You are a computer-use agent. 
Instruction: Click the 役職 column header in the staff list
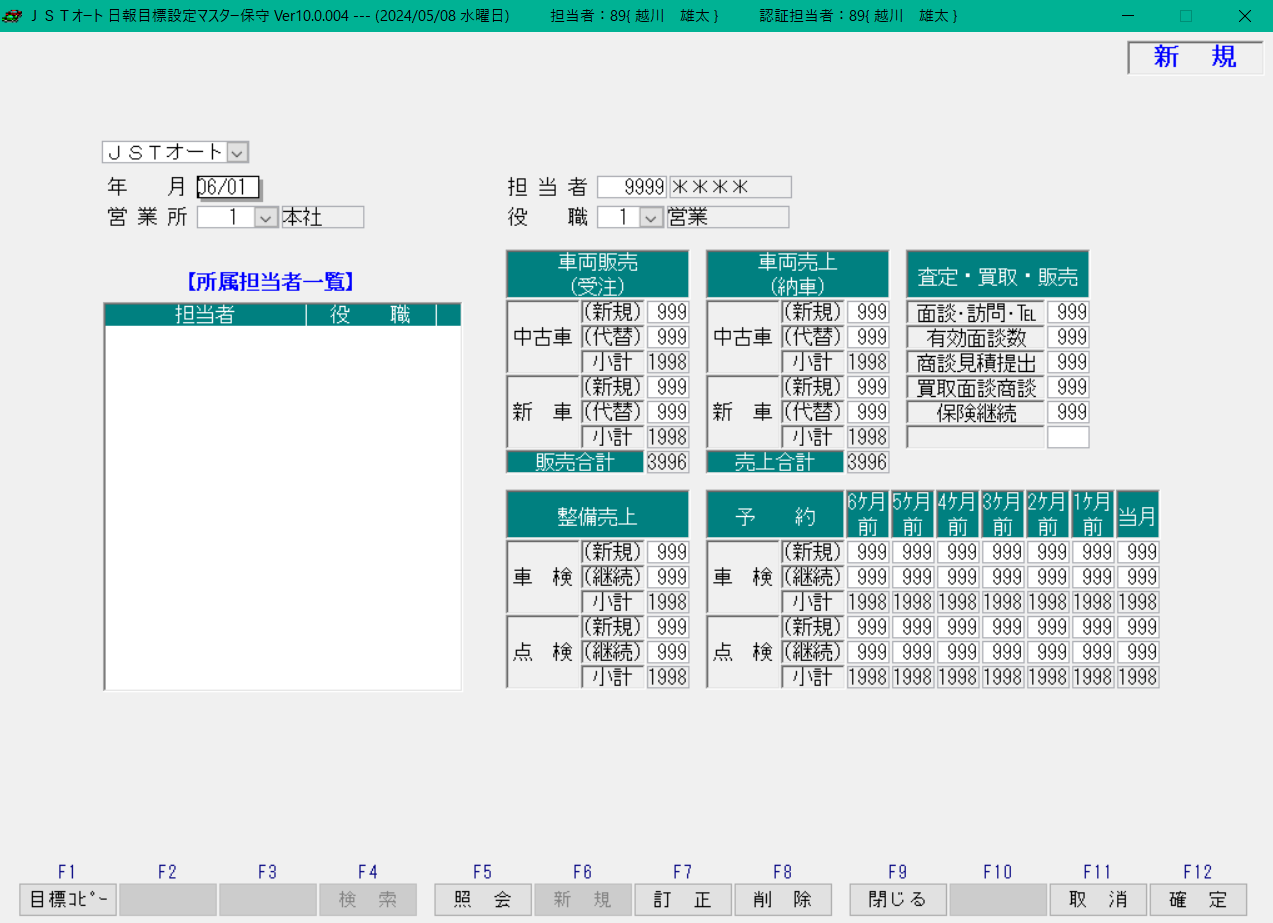pyautogui.click(x=371, y=315)
